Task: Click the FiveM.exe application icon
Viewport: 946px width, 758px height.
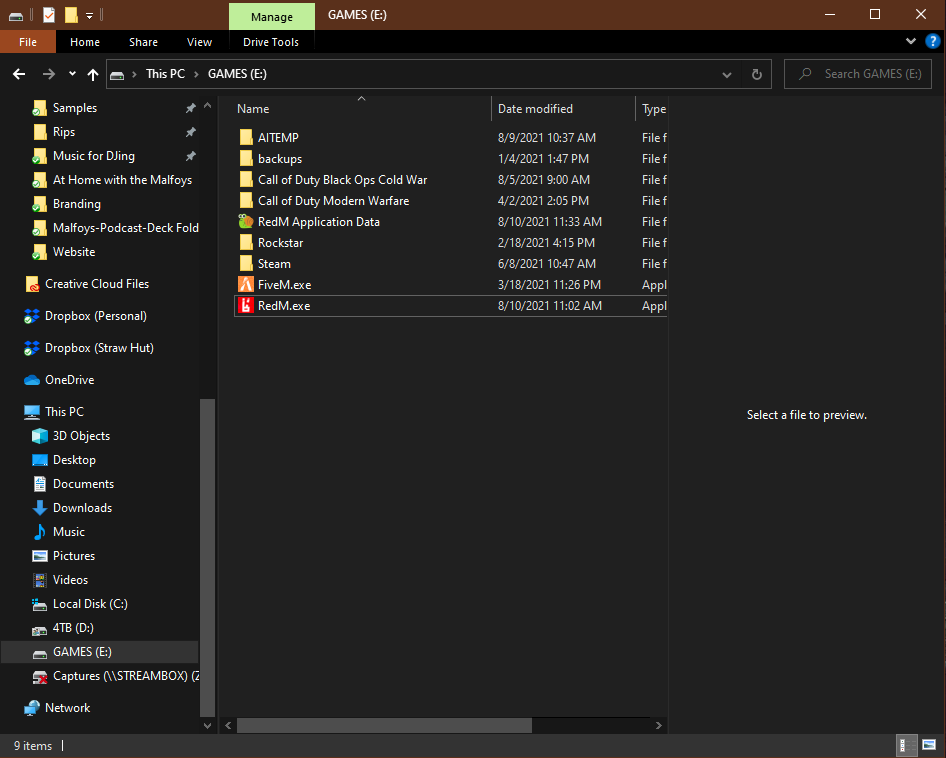Action: (246, 285)
